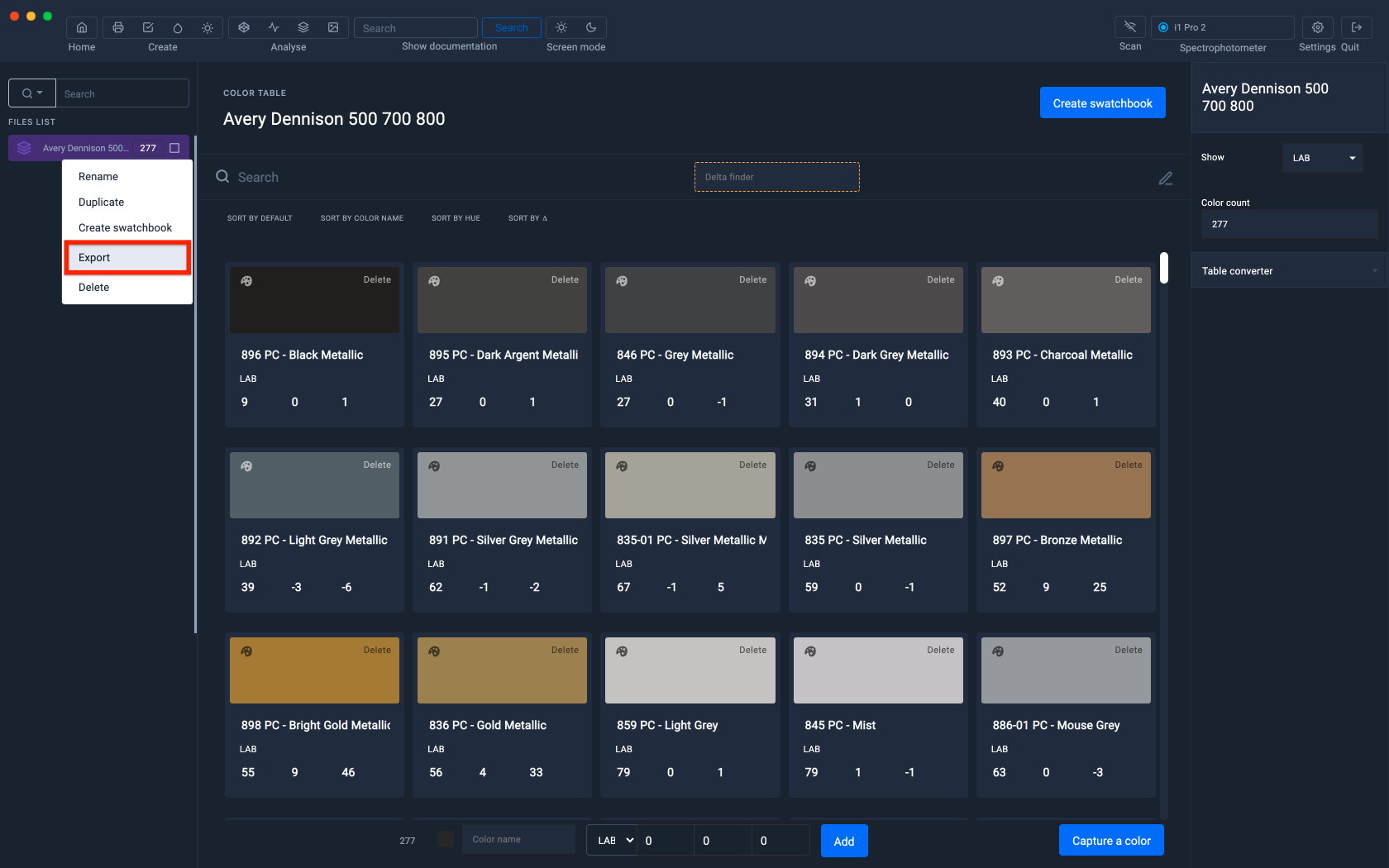Click blue Create swatchbook button

[1102, 103]
